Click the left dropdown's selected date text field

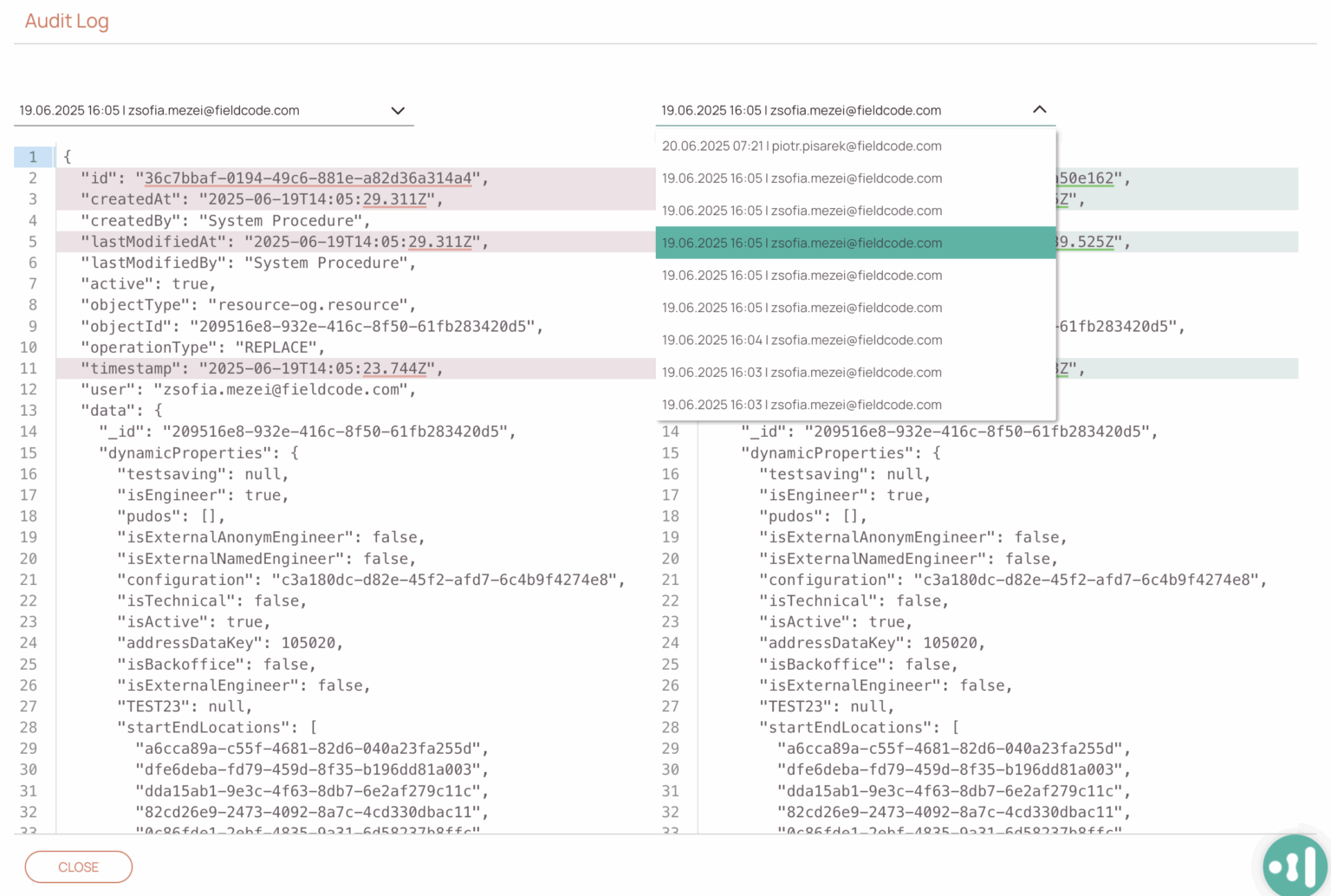tap(159, 110)
